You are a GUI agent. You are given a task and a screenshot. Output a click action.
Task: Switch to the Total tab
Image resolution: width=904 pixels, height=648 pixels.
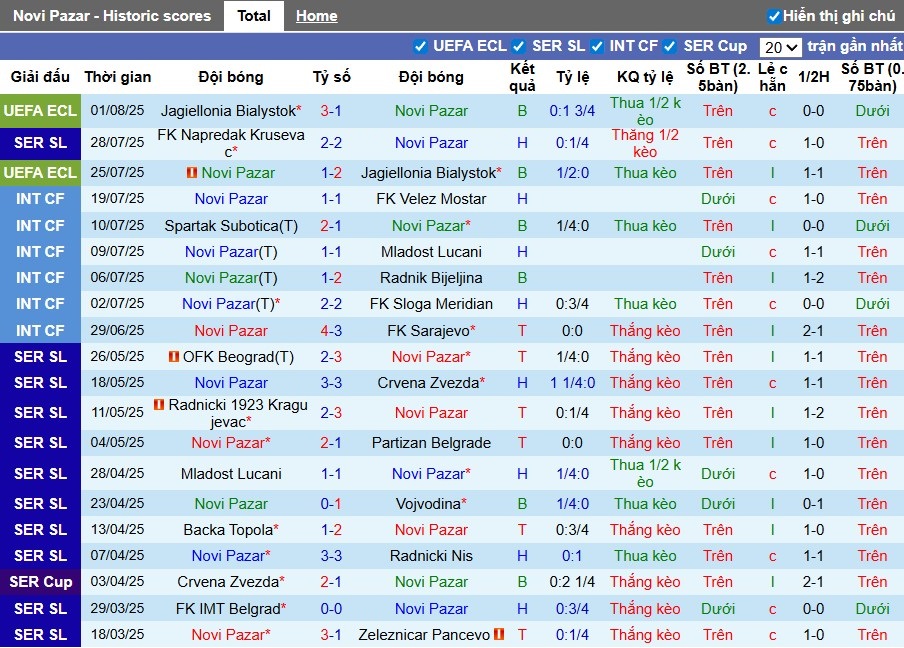254,16
